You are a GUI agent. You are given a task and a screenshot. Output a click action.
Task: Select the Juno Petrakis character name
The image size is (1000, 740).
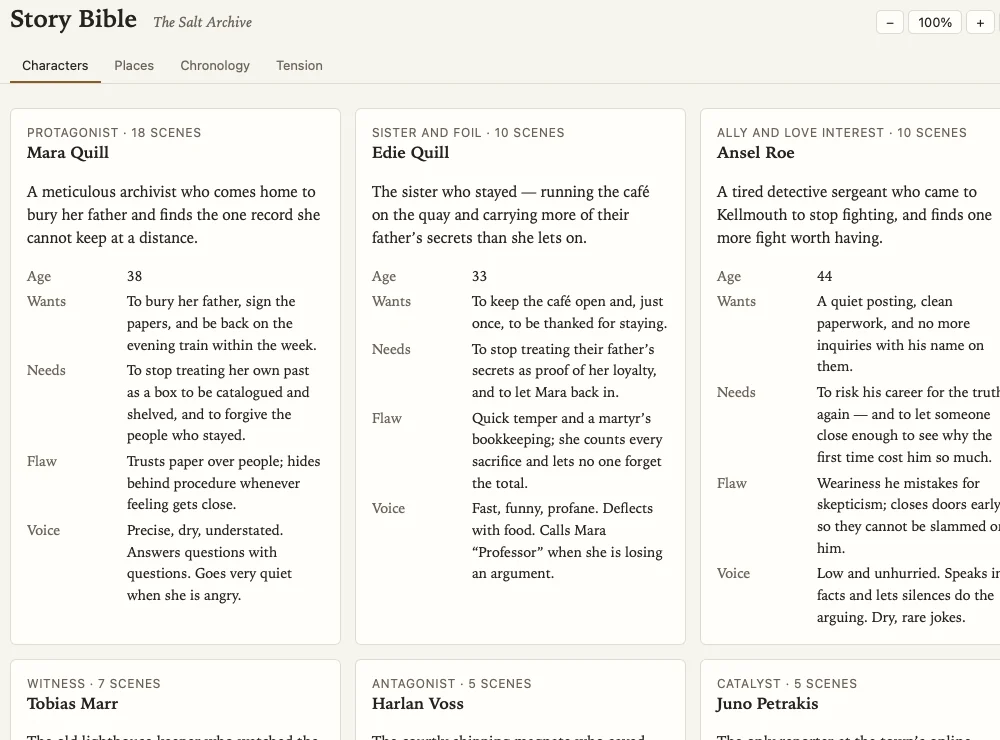click(x=767, y=704)
